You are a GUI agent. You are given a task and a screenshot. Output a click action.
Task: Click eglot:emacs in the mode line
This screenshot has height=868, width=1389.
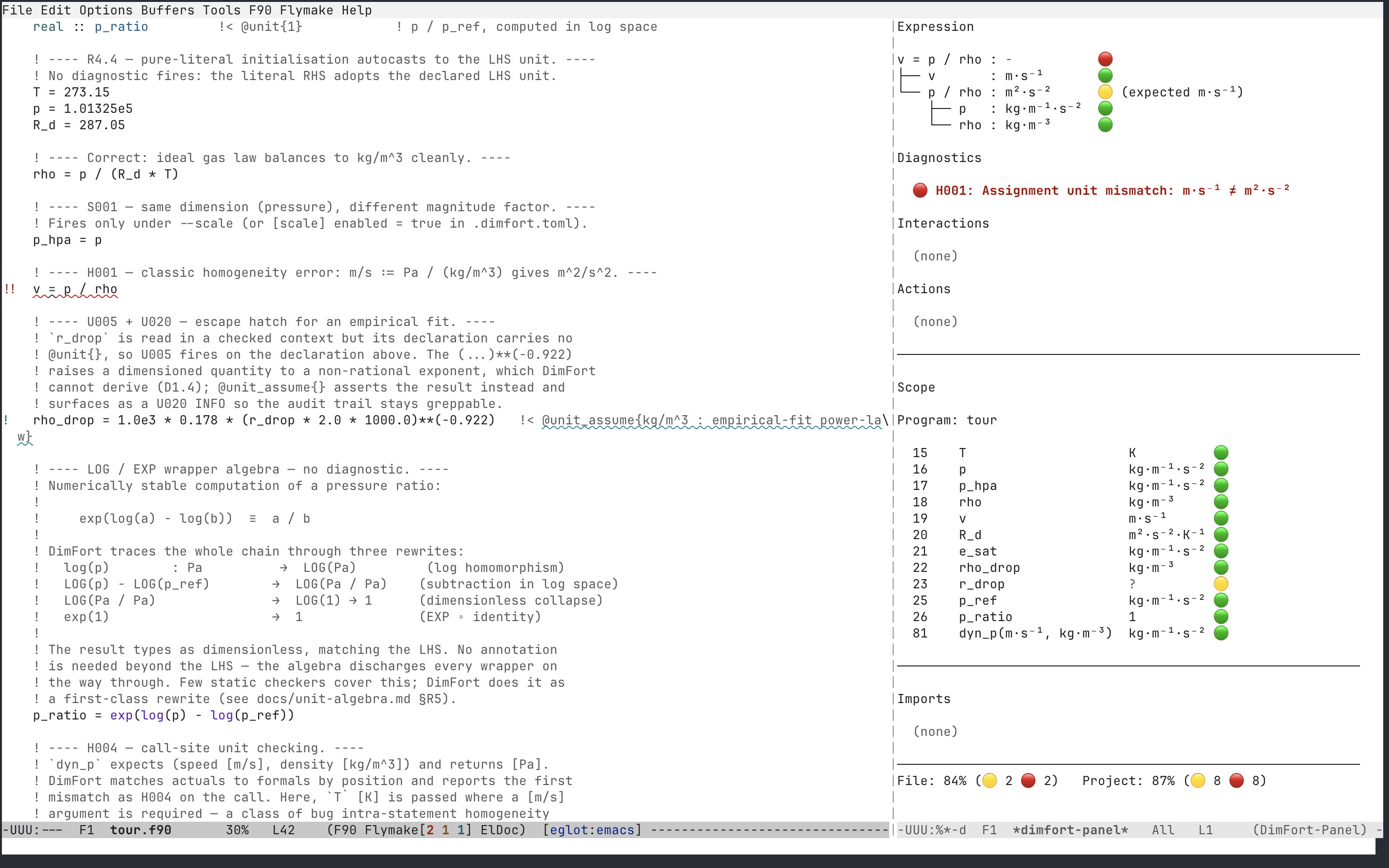click(x=592, y=830)
